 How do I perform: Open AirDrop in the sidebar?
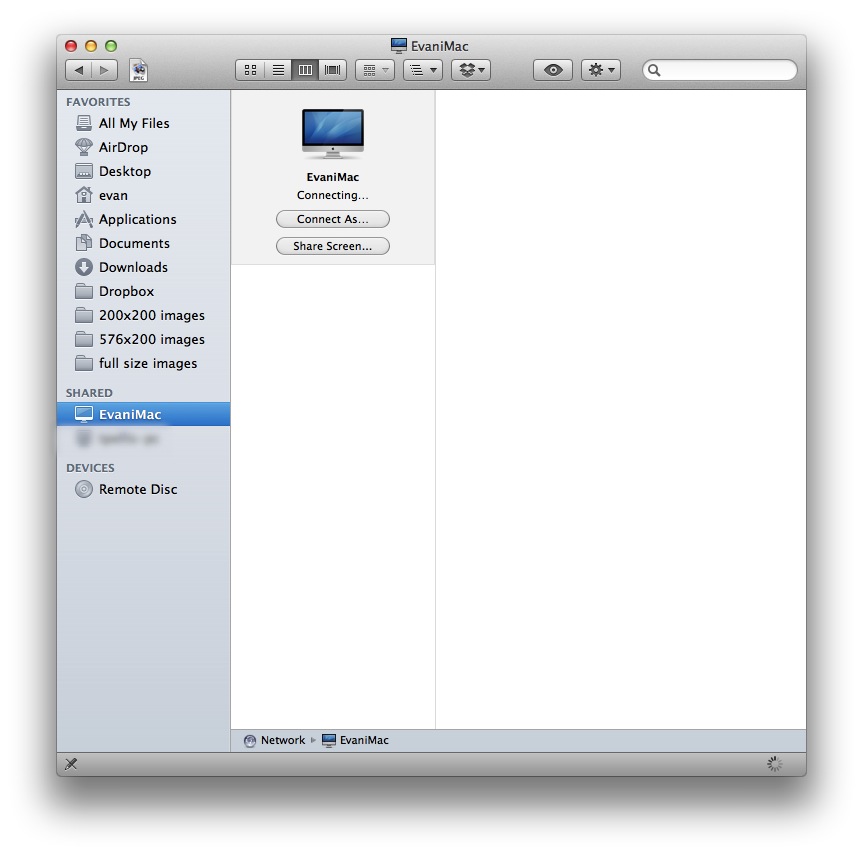point(123,147)
